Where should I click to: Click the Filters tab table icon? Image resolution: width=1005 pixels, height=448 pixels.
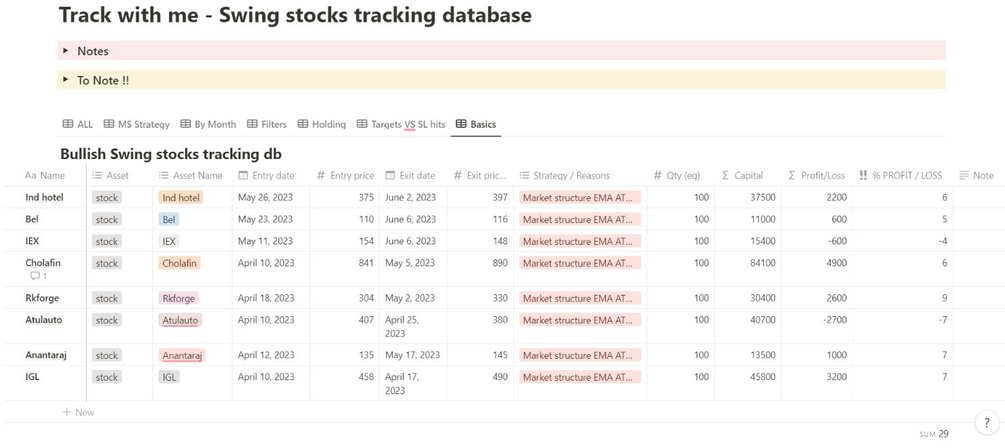pyautogui.click(x=252, y=124)
